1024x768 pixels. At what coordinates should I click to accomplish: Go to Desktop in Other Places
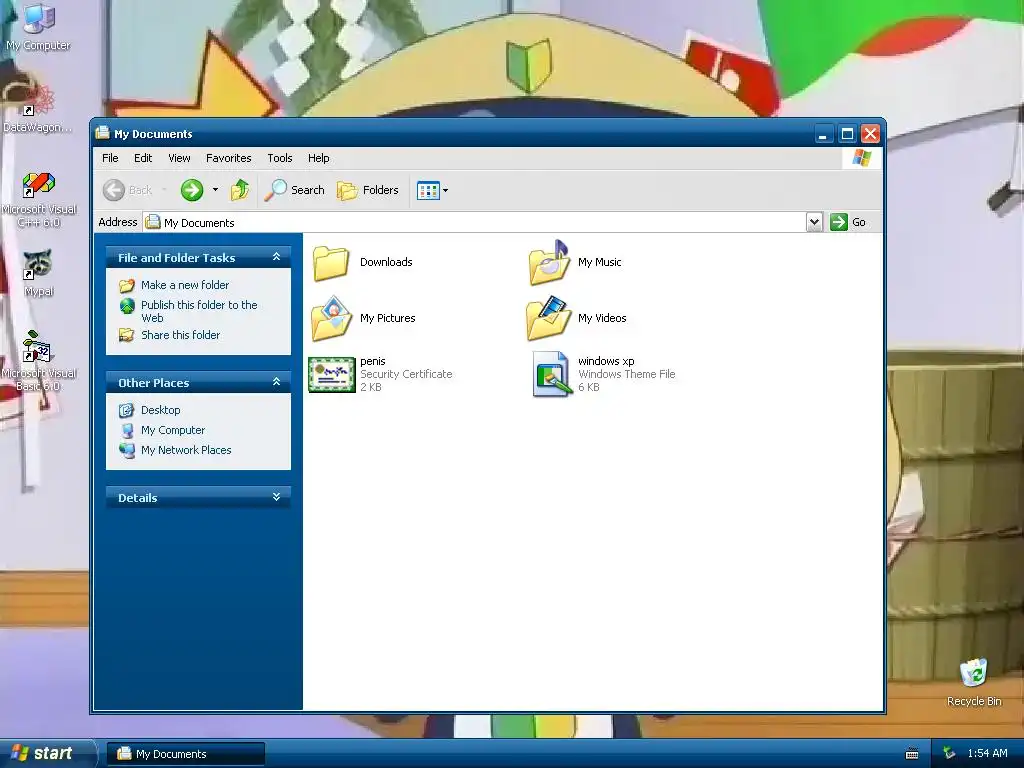point(161,410)
